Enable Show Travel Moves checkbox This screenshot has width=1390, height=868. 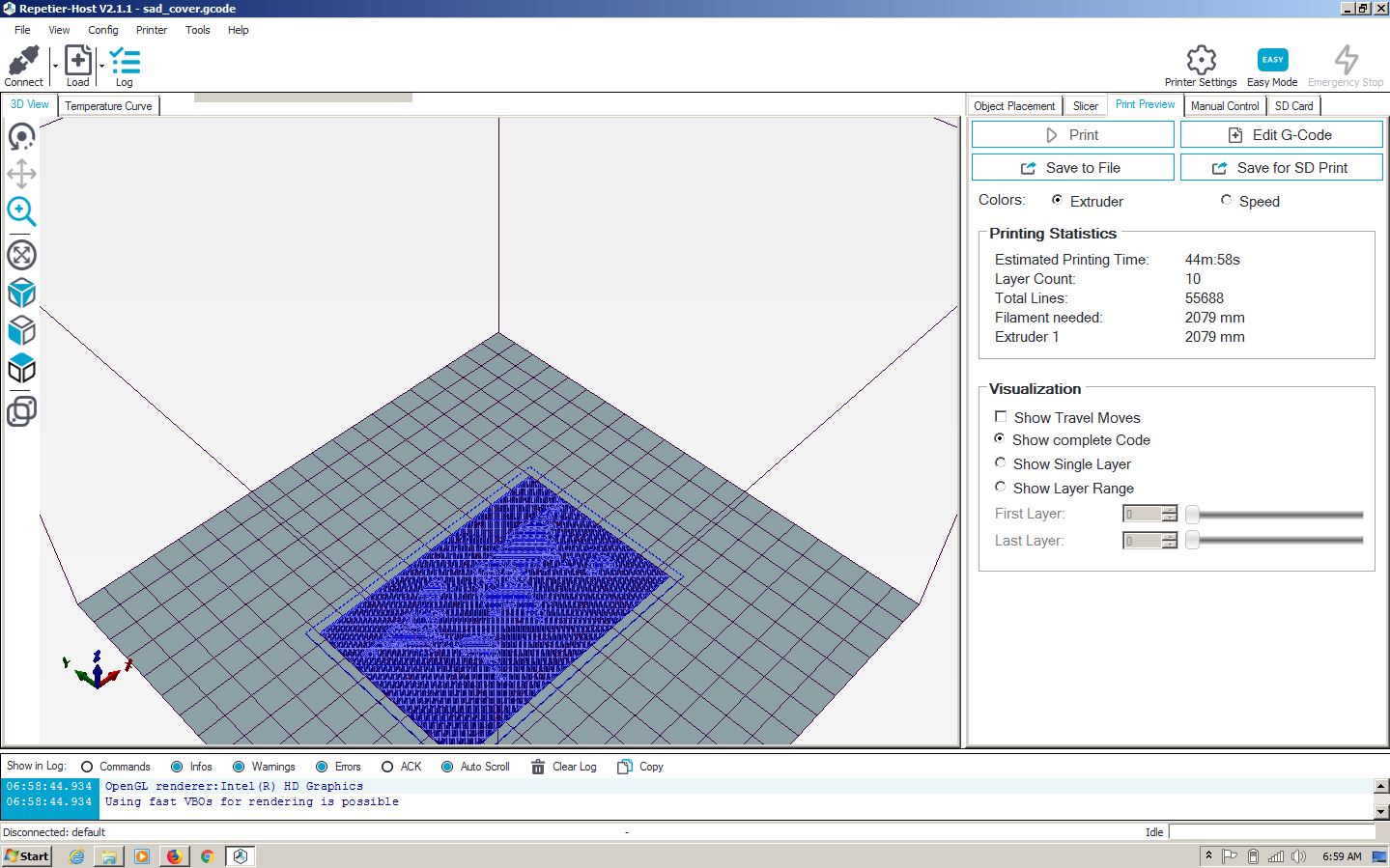[x=1001, y=416]
